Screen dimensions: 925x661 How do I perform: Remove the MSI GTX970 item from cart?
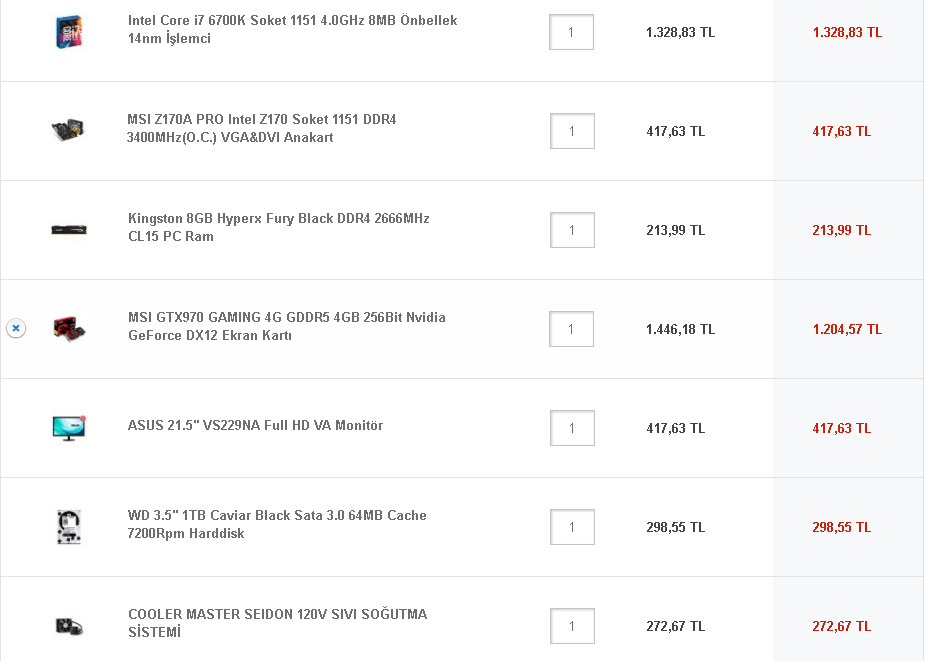[16, 328]
